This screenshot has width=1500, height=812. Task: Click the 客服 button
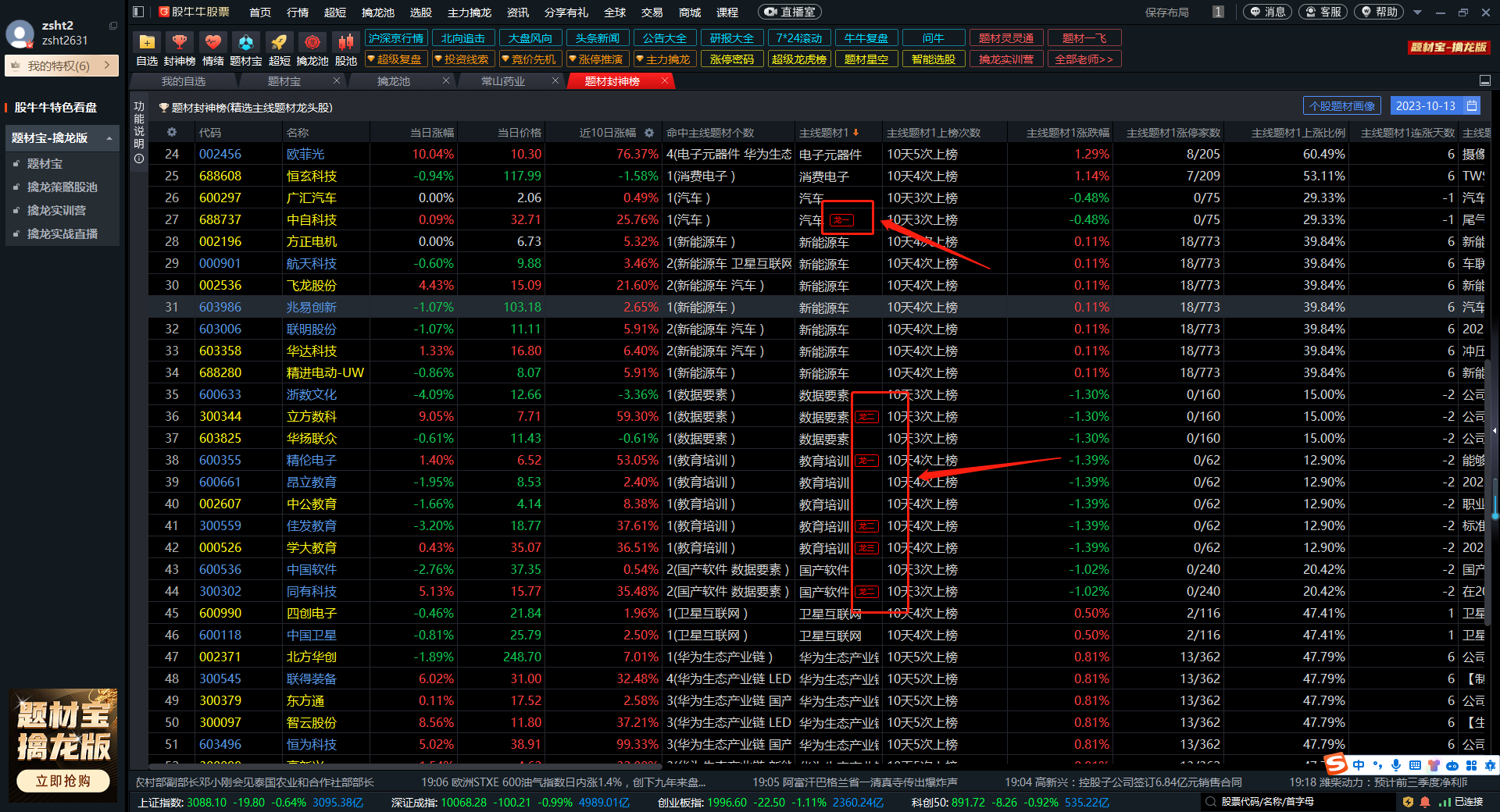pos(1323,12)
